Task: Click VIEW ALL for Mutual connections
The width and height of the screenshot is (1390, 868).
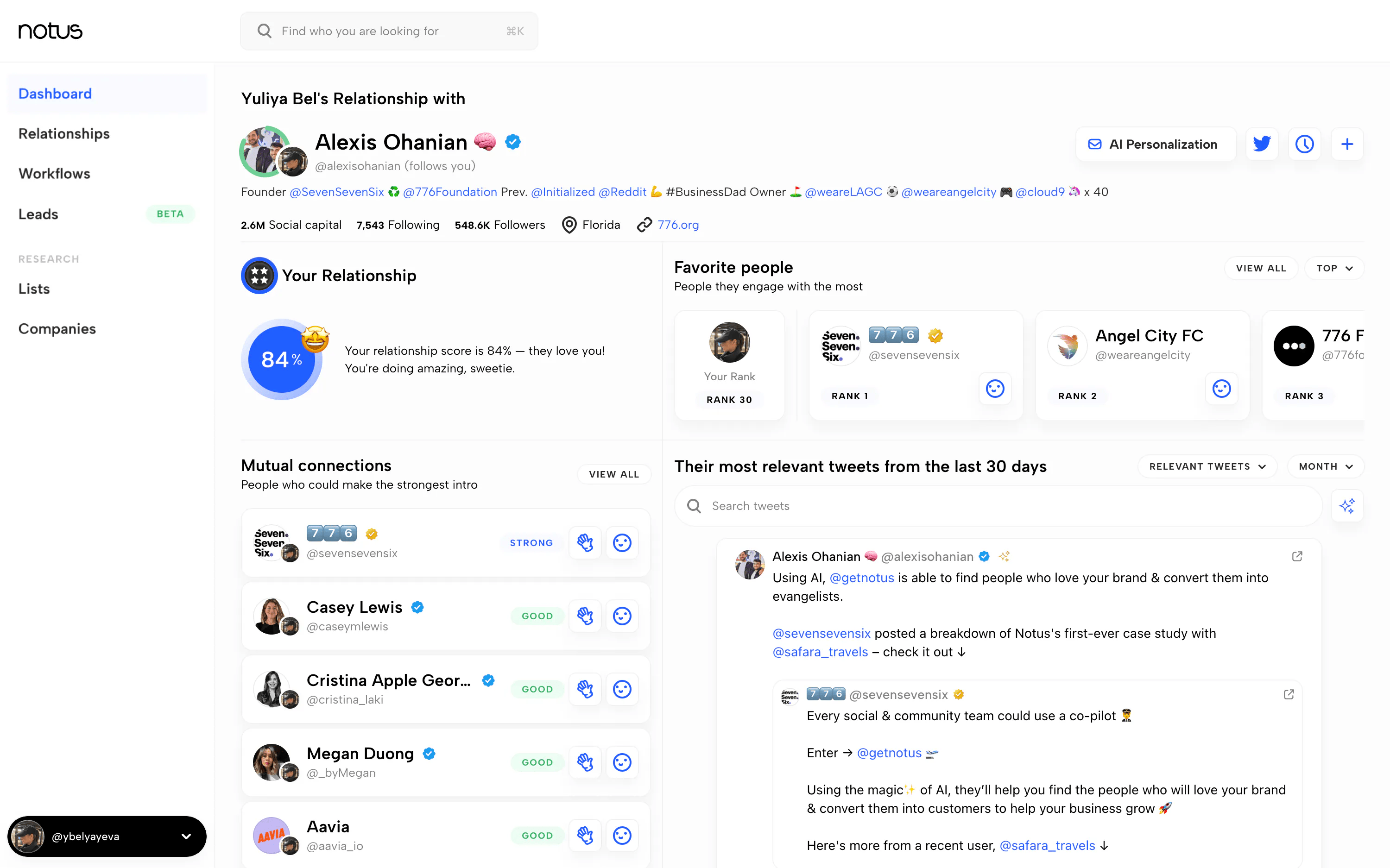Action: coord(613,474)
